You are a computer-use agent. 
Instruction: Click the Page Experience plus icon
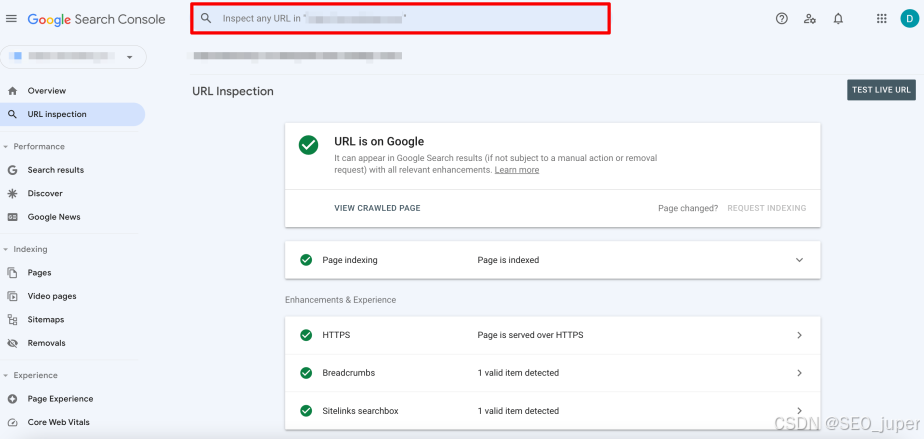12,399
